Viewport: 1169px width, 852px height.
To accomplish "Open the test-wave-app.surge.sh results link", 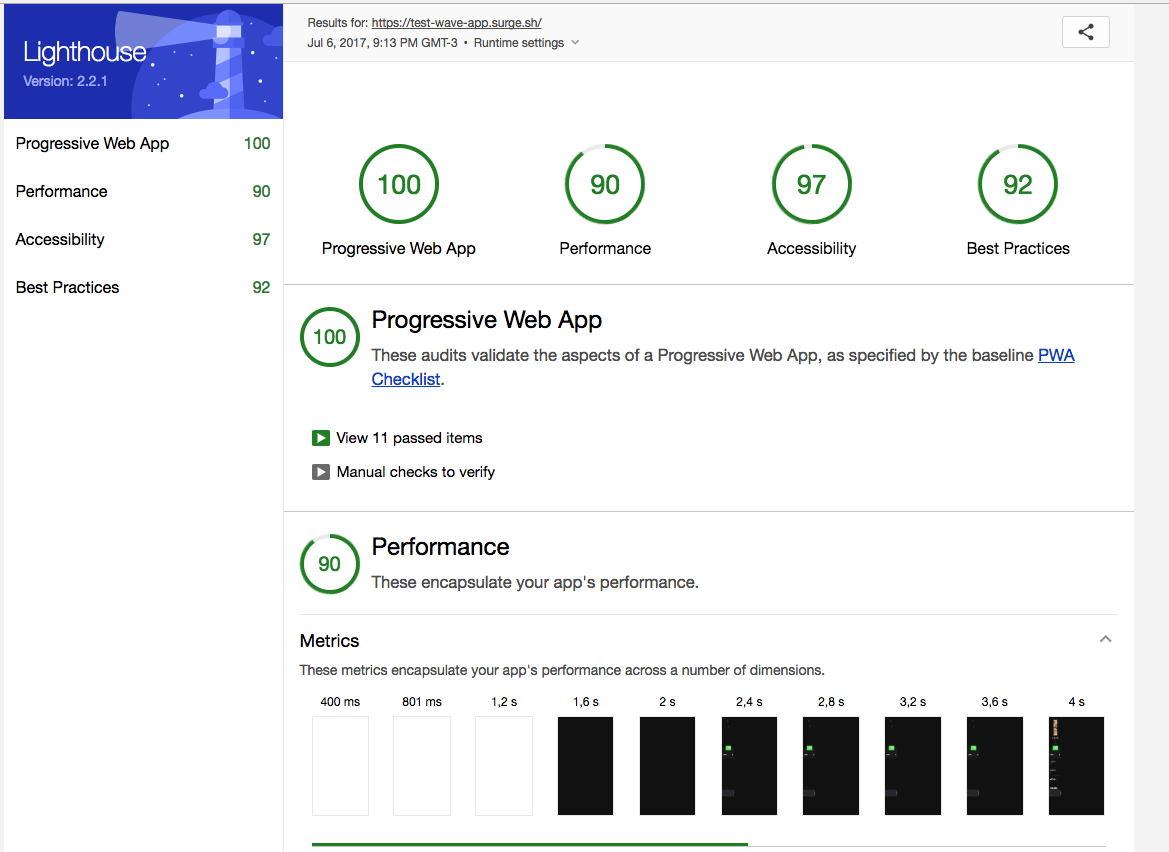I will click(x=456, y=23).
